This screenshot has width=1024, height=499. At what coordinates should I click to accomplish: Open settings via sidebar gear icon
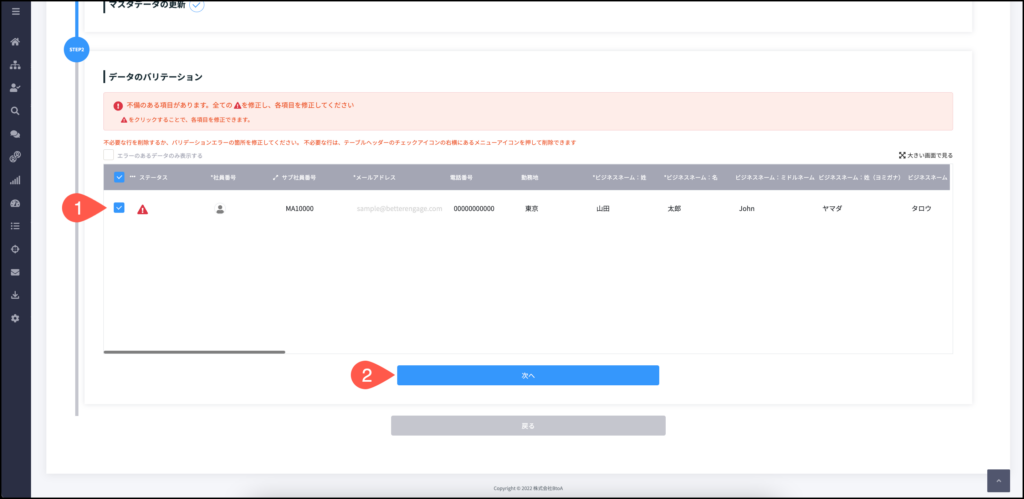click(x=16, y=318)
